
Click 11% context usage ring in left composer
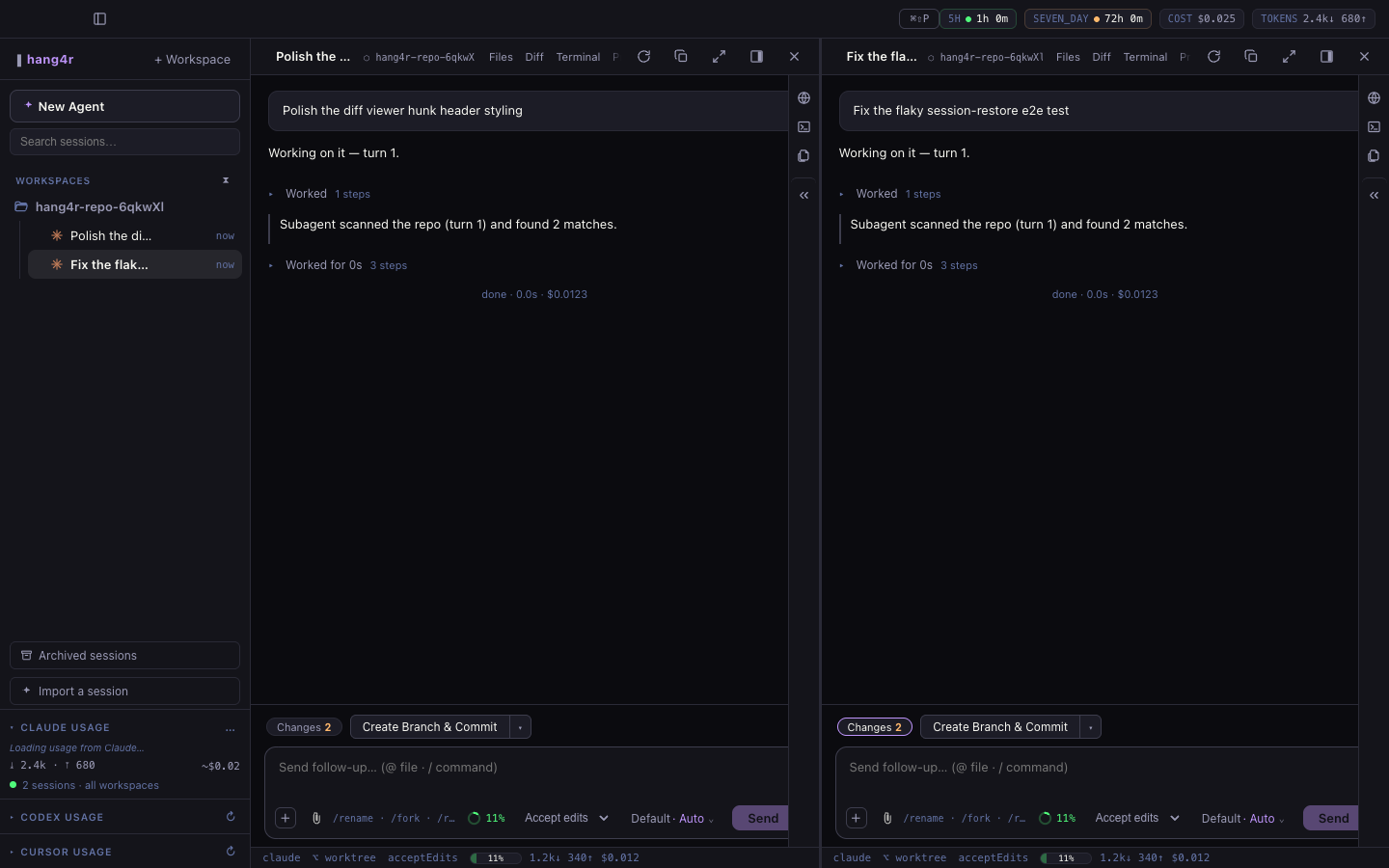click(x=486, y=818)
